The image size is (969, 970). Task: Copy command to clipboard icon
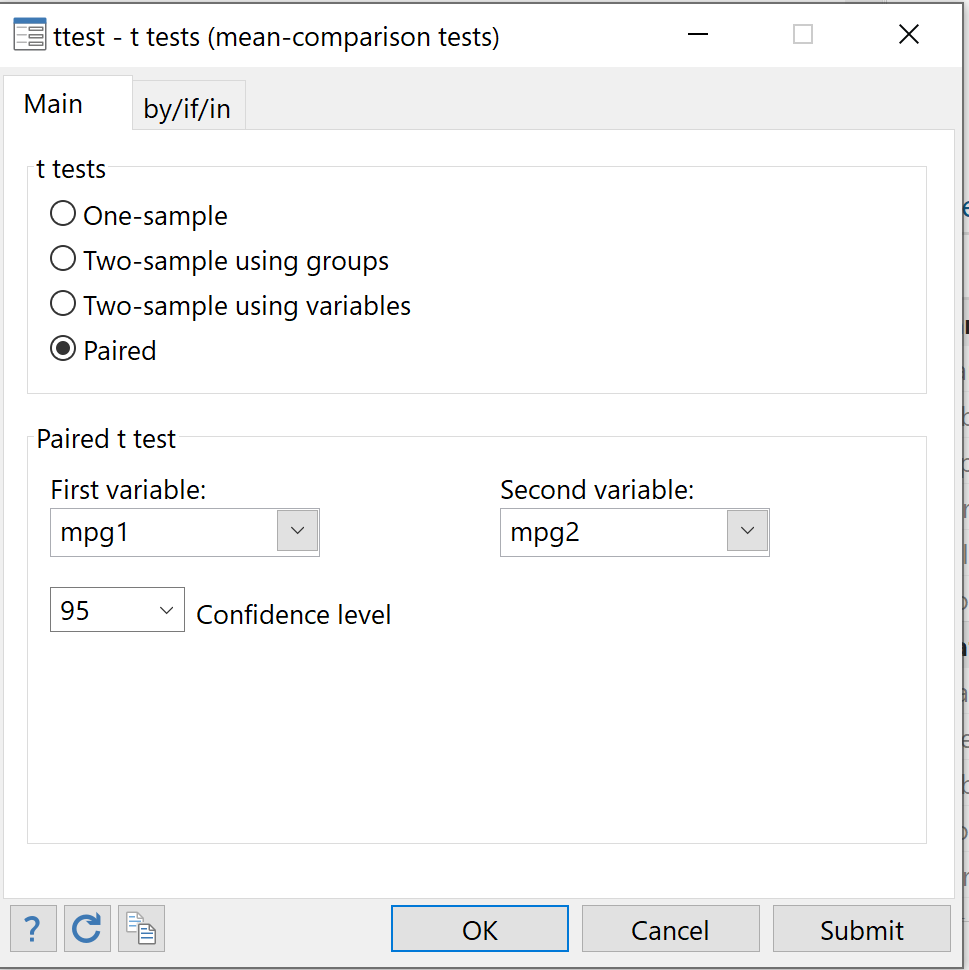tap(141, 929)
